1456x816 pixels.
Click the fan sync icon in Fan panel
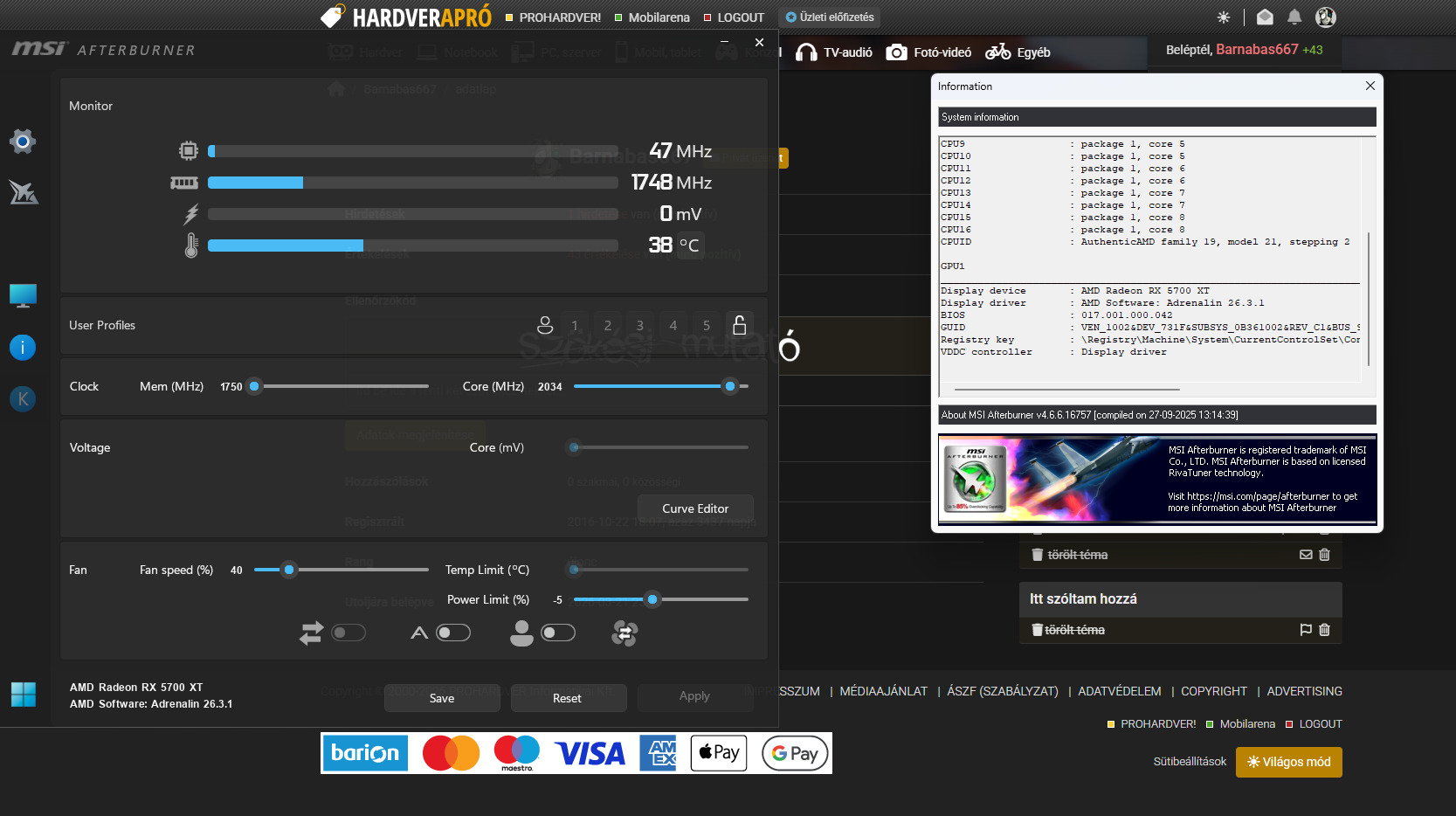[624, 633]
